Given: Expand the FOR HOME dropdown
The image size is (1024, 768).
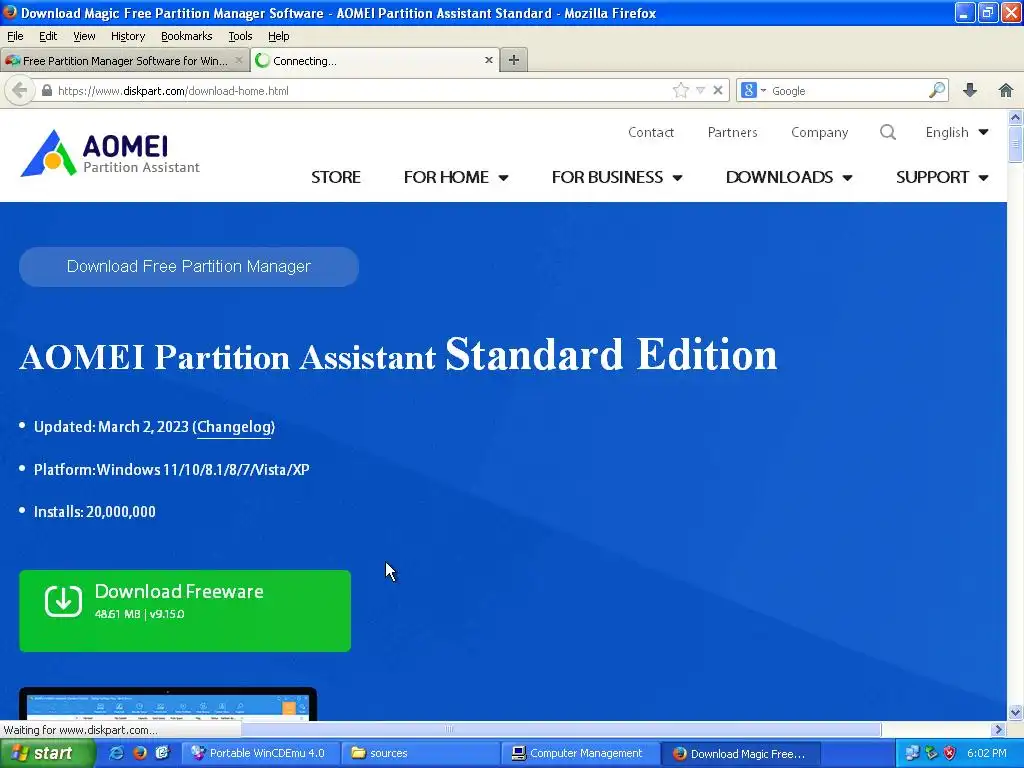Looking at the screenshot, I should point(456,177).
